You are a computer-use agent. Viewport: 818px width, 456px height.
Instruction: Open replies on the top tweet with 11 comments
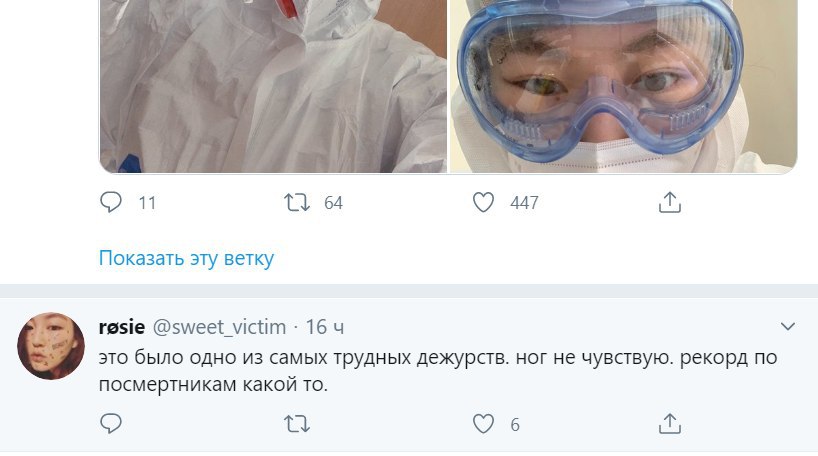point(111,202)
